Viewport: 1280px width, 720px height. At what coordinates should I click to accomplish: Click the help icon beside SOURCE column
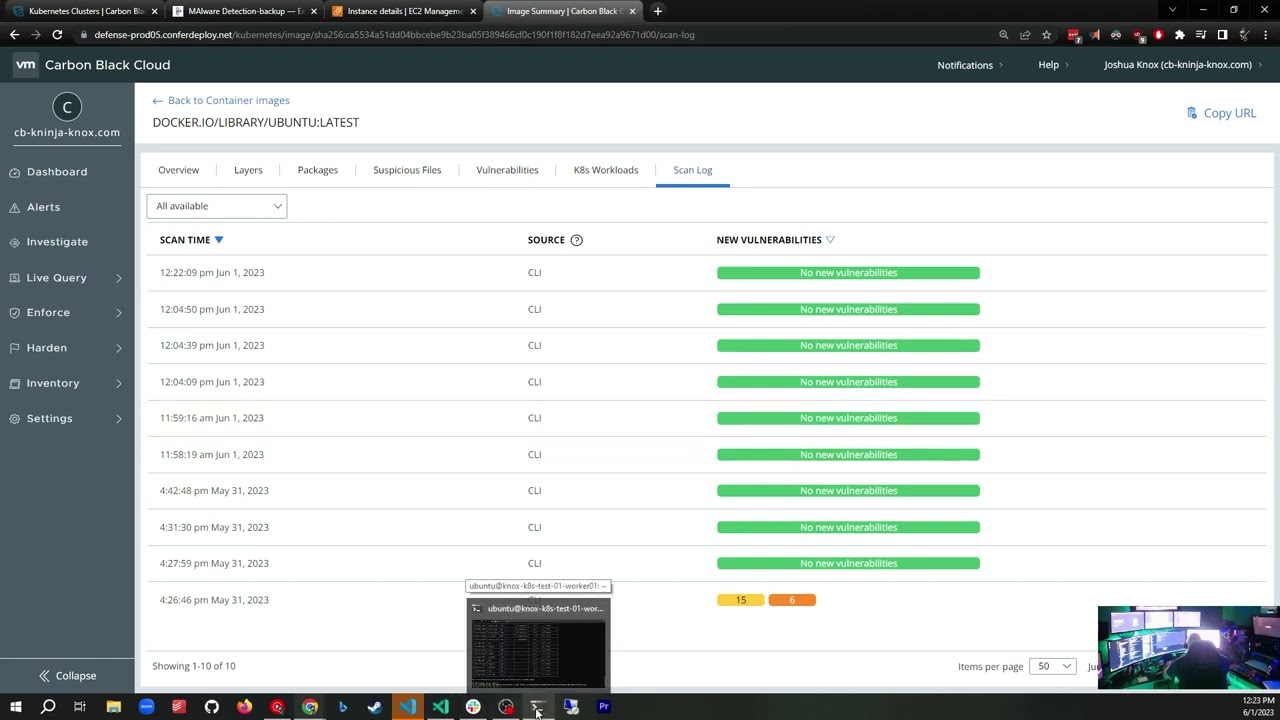576,240
